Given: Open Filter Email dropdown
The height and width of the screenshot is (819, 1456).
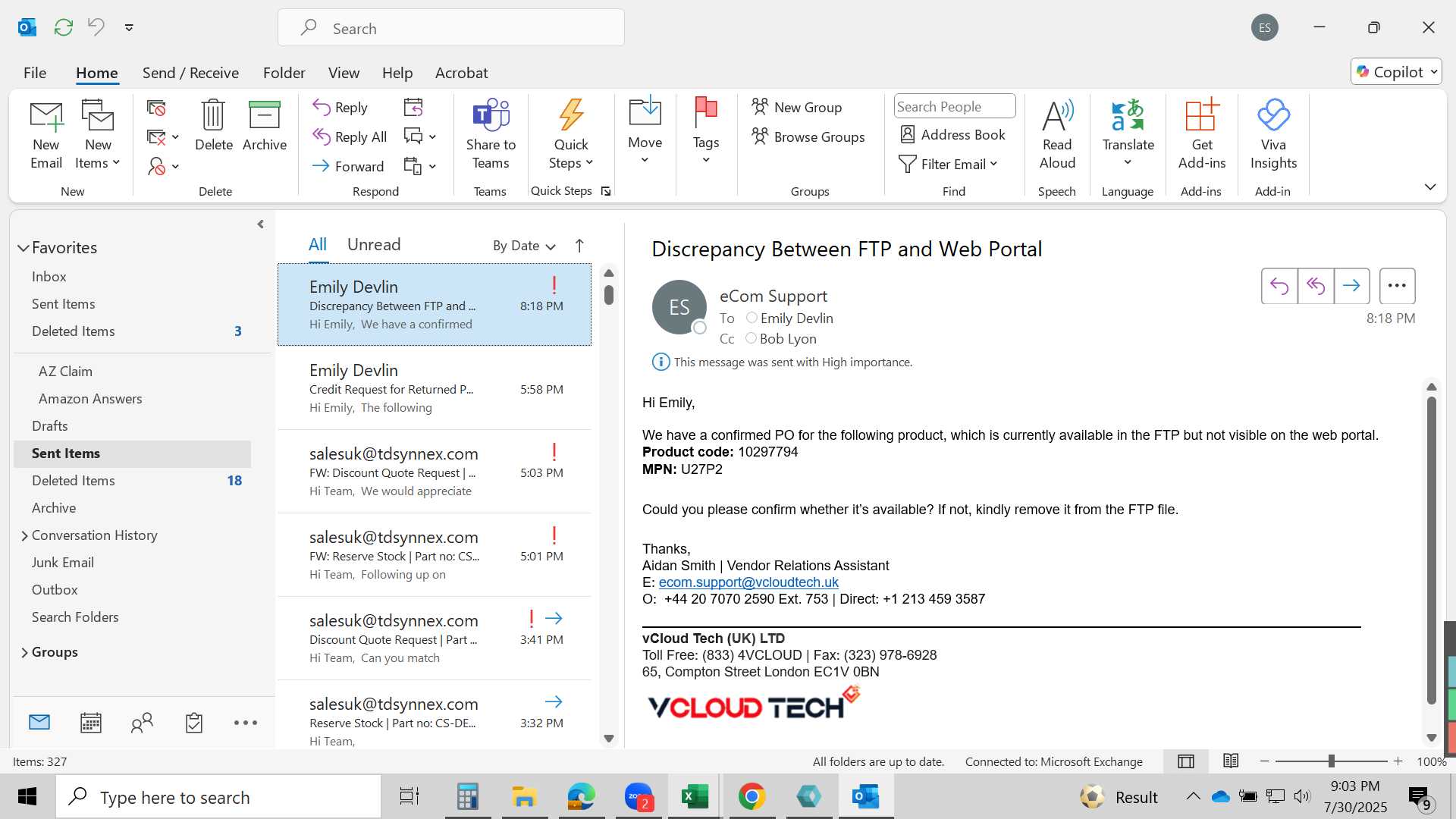Looking at the screenshot, I should (x=948, y=164).
